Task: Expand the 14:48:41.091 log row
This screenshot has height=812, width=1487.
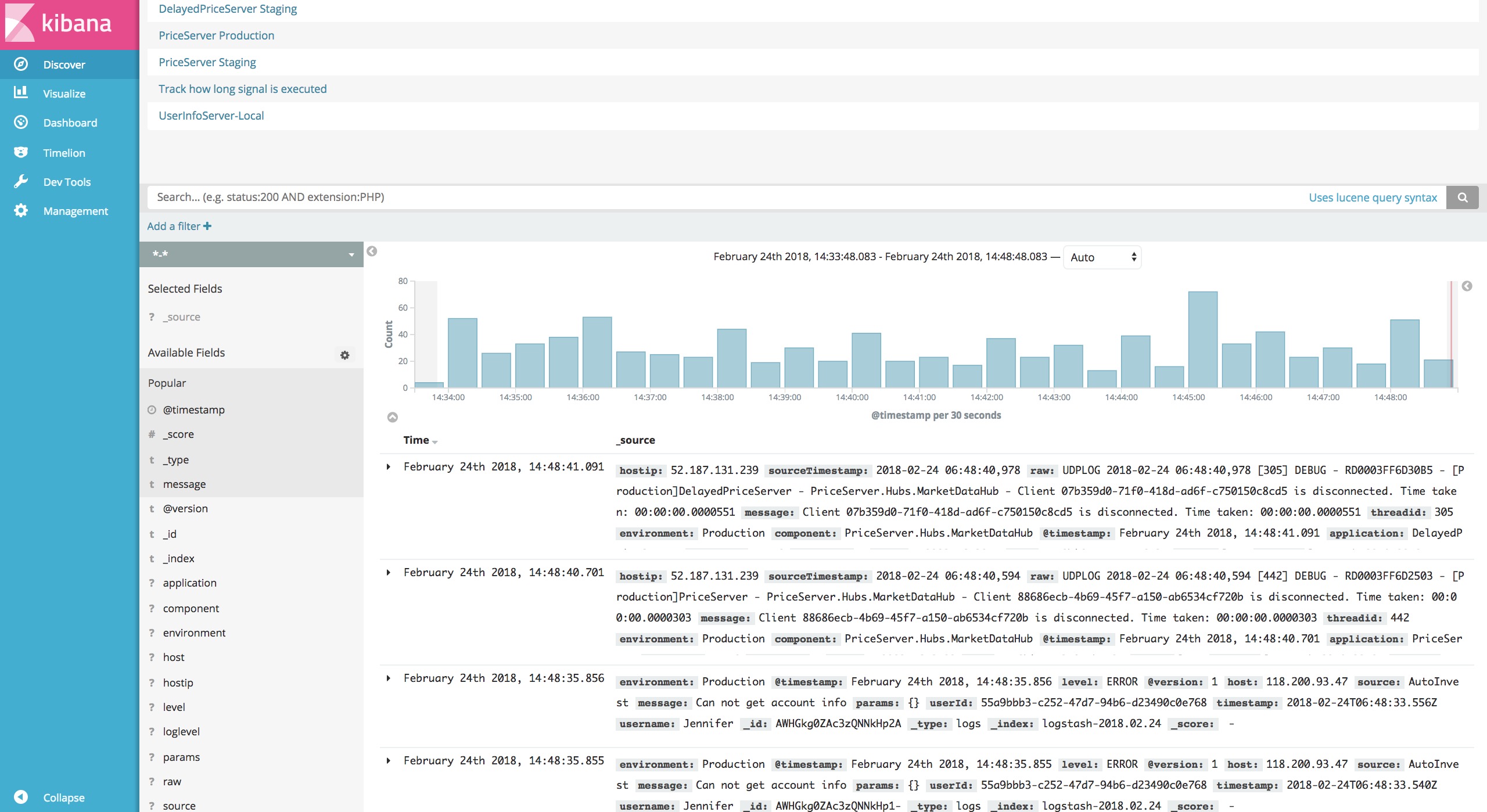Action: (389, 467)
